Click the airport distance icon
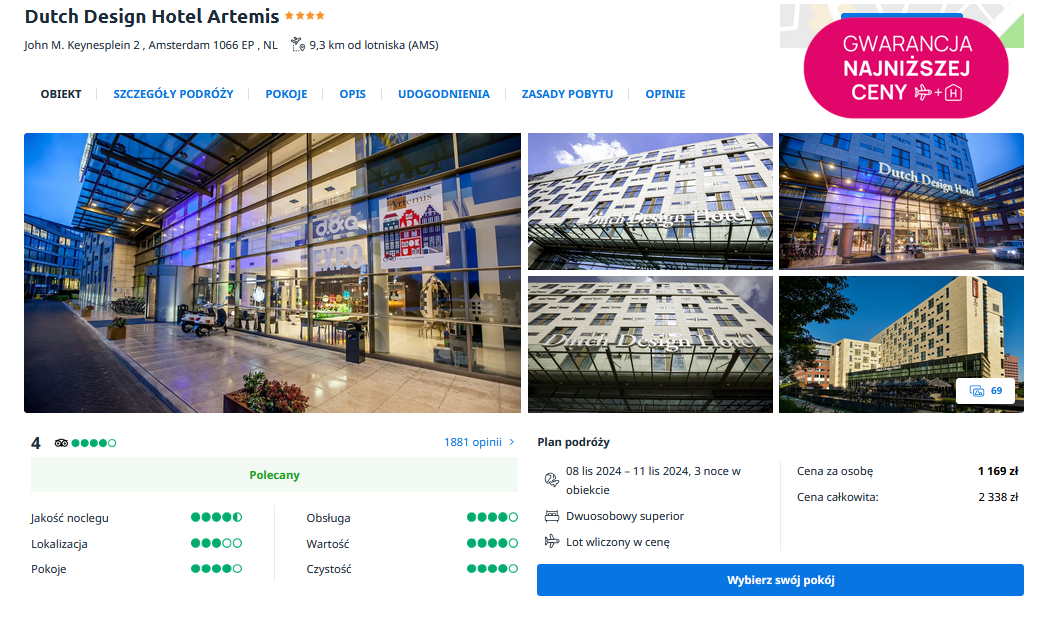Viewport: 1053px width, 623px height. (297, 45)
